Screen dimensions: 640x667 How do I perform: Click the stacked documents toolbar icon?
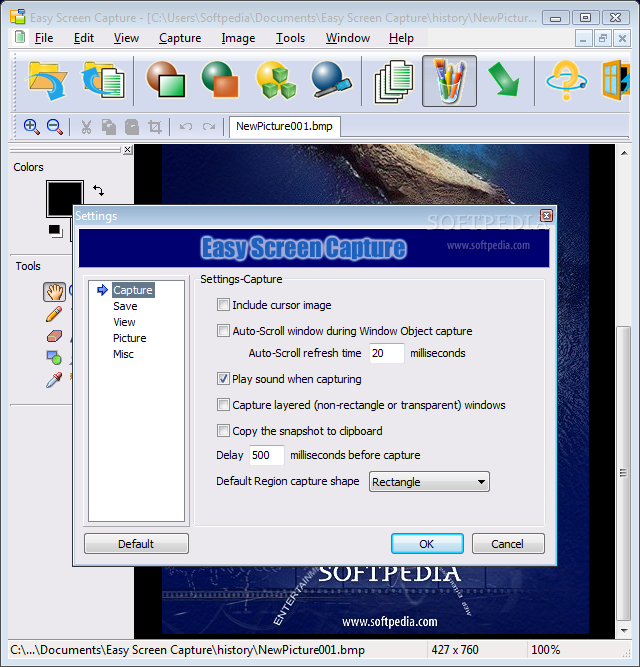coord(393,81)
